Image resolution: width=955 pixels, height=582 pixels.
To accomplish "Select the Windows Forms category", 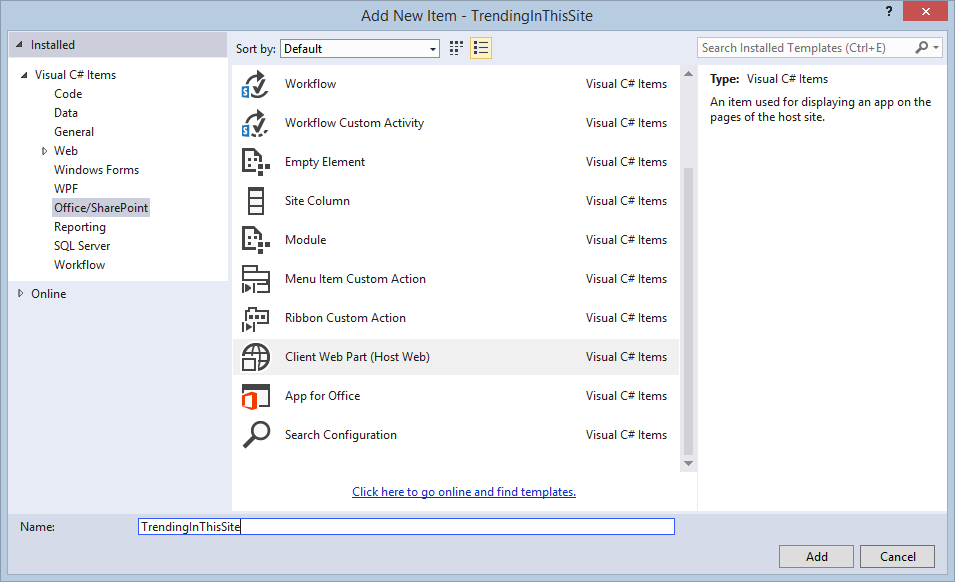I will point(96,170).
